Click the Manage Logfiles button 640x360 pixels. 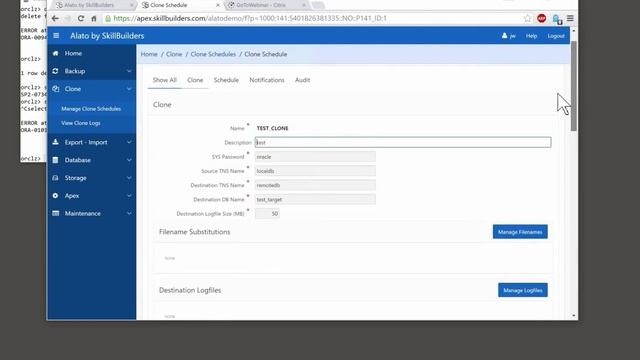pos(523,290)
